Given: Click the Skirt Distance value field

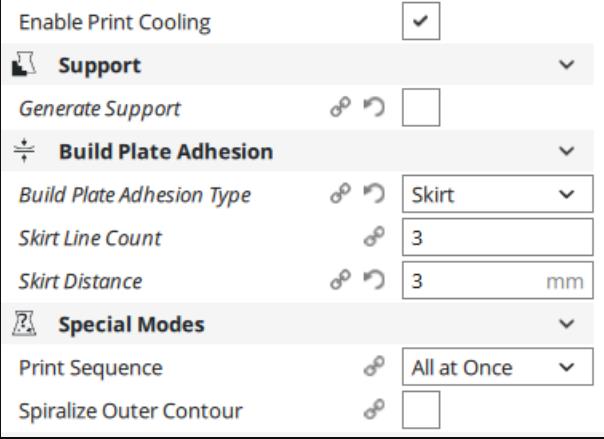Looking at the screenshot, I should (x=498, y=280).
